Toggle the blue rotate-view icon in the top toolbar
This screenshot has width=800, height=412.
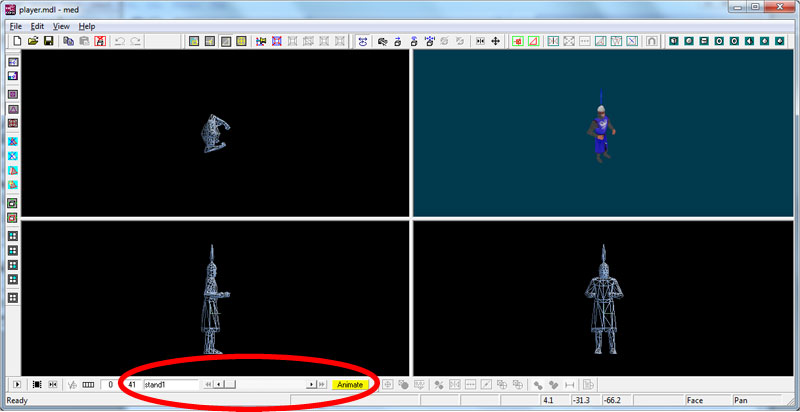point(363,41)
